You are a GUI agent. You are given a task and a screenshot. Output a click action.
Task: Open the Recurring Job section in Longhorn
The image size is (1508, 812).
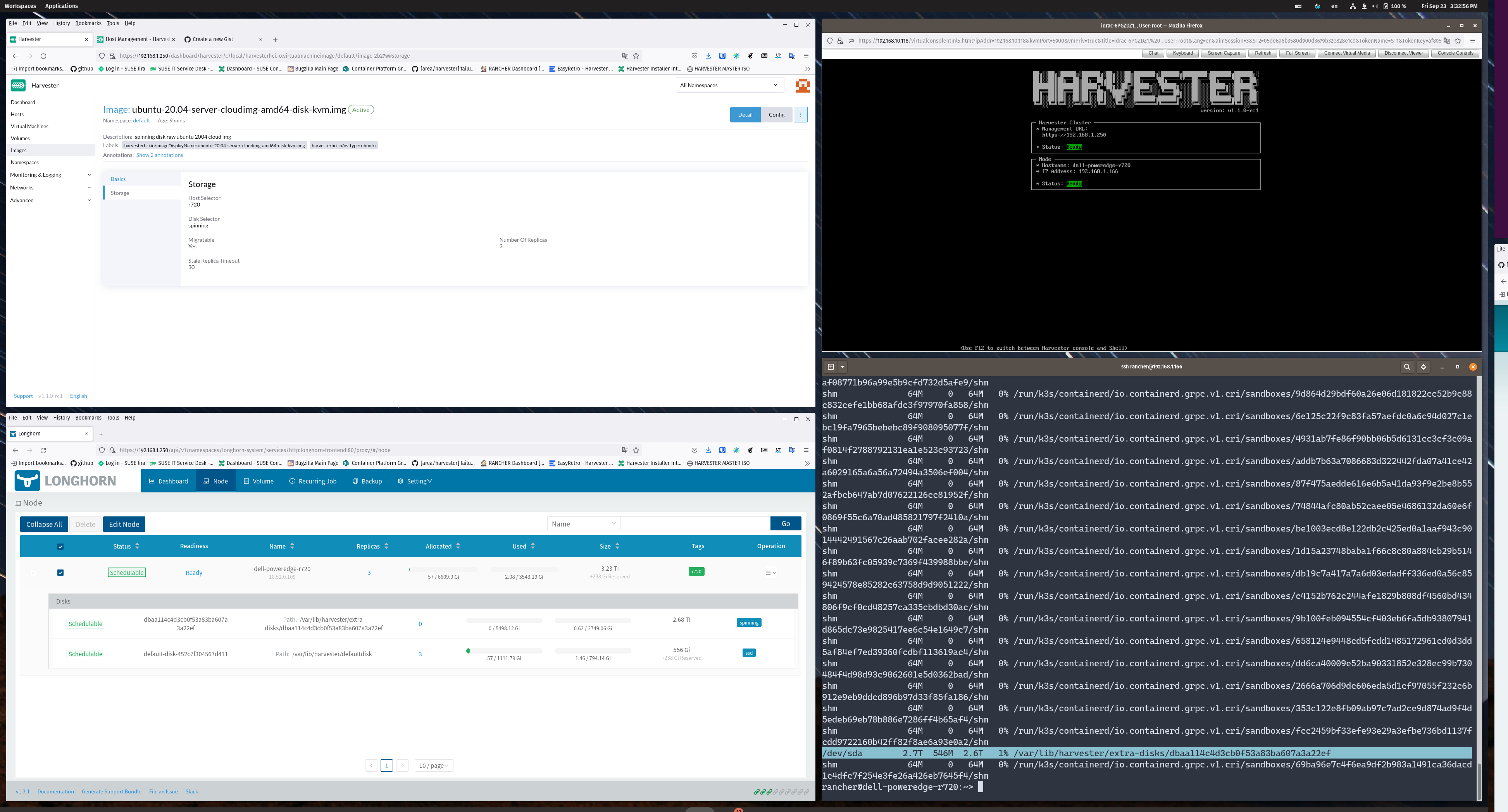coord(313,481)
